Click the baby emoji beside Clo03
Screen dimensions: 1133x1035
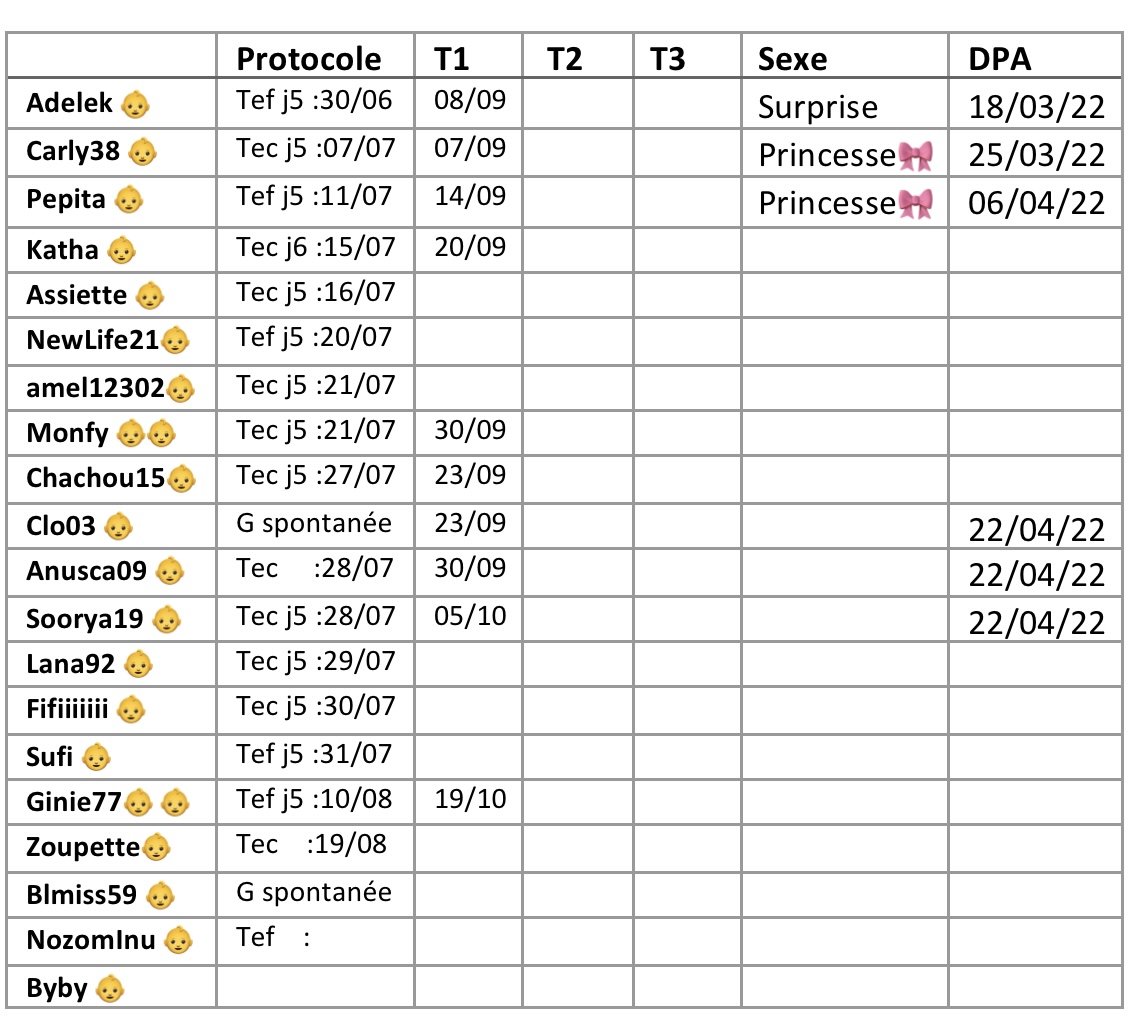coord(119,527)
